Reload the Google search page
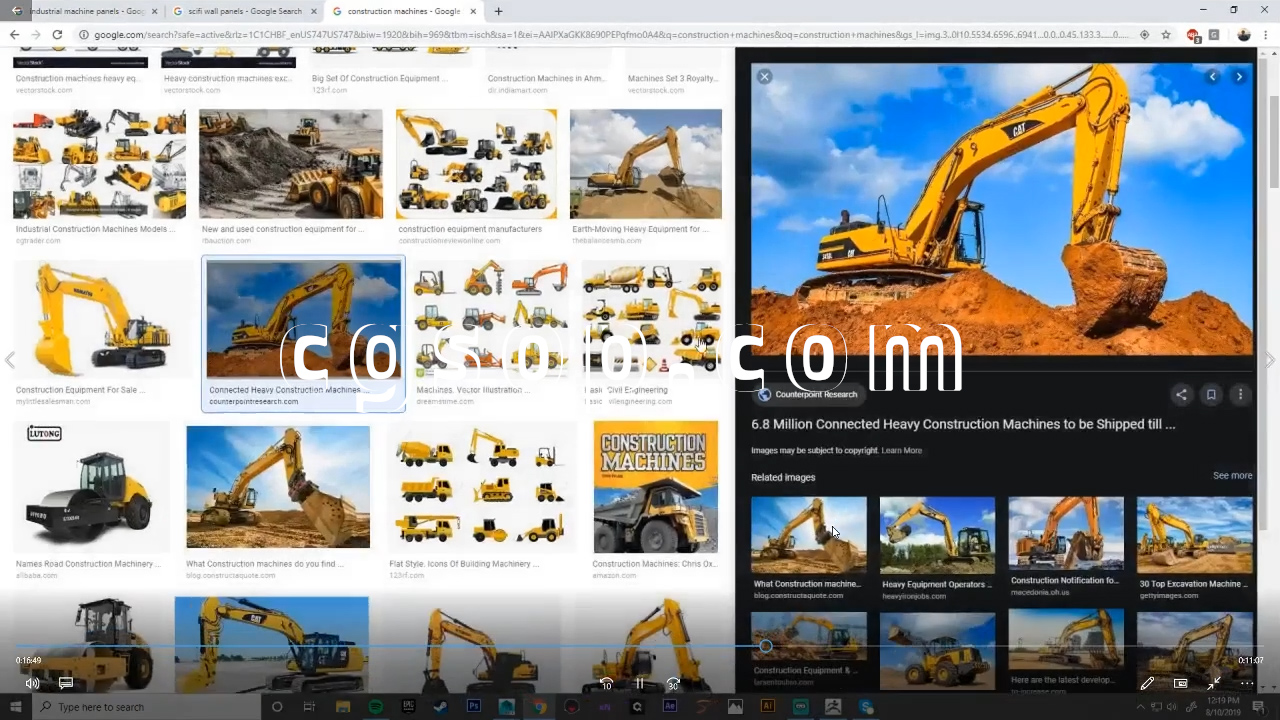 coord(57,34)
